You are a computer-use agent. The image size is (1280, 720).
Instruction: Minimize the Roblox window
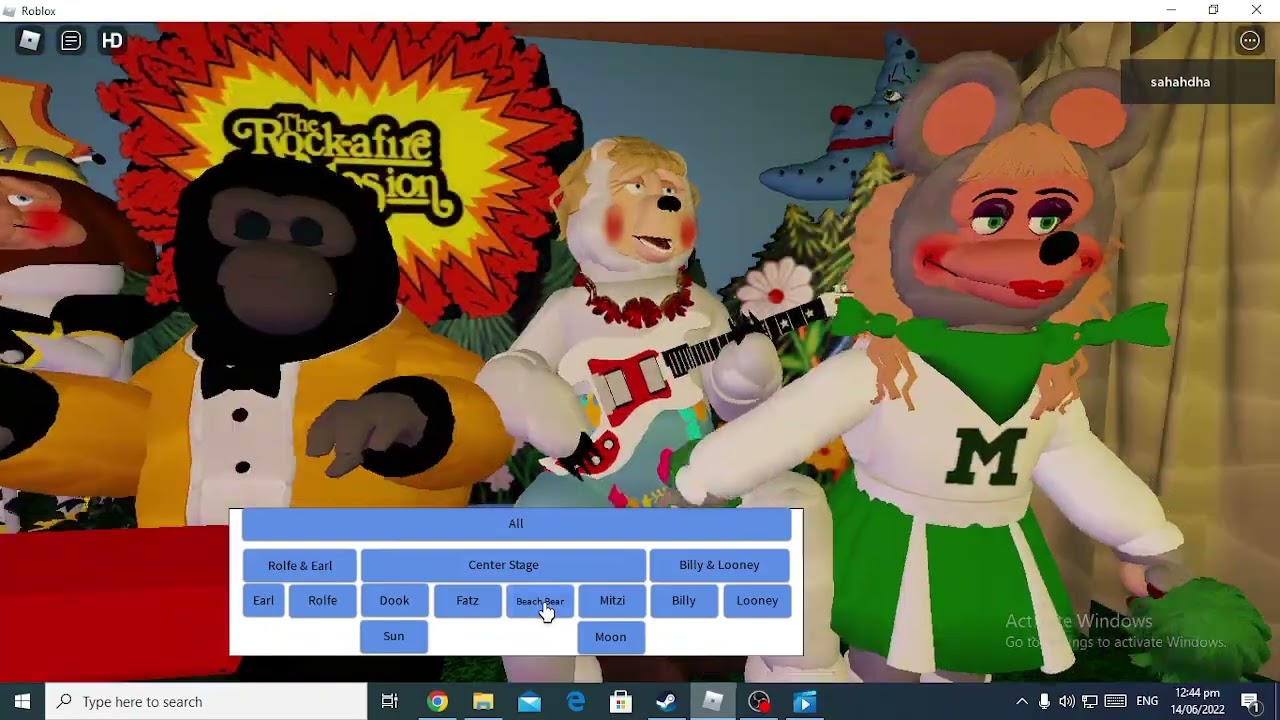pos(1171,10)
